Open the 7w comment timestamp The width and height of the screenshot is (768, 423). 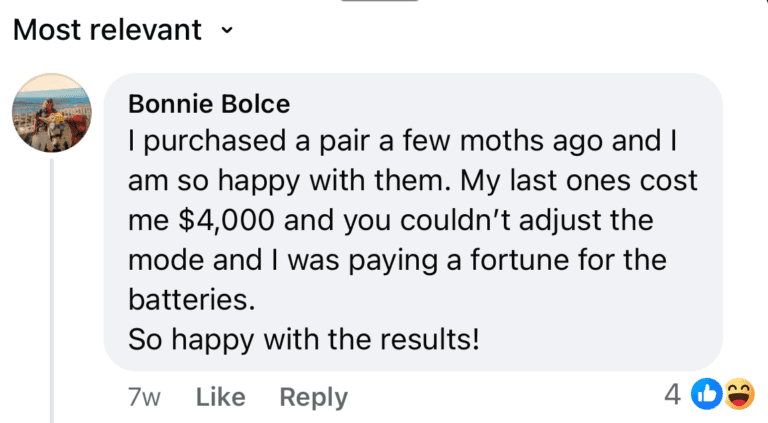pos(144,397)
